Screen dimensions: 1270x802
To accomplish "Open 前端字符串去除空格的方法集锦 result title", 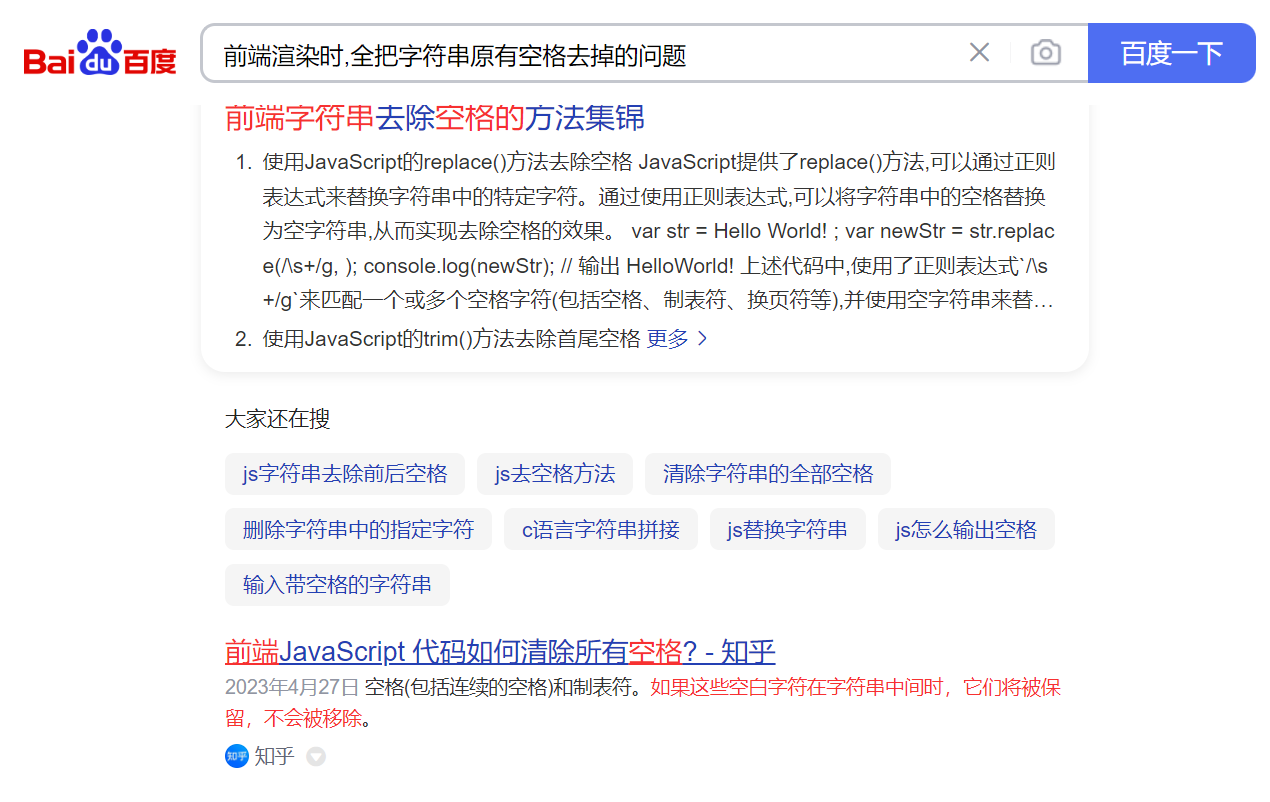I will tap(435, 118).
